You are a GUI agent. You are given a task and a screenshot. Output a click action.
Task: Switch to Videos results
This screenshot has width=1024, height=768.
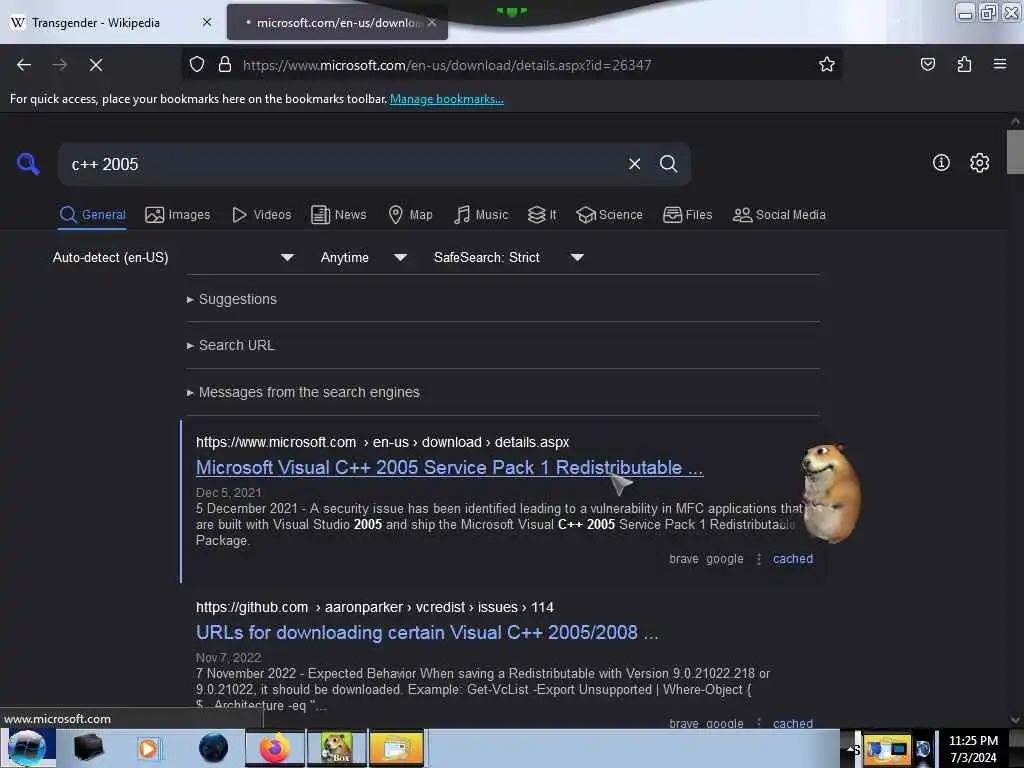(261, 215)
